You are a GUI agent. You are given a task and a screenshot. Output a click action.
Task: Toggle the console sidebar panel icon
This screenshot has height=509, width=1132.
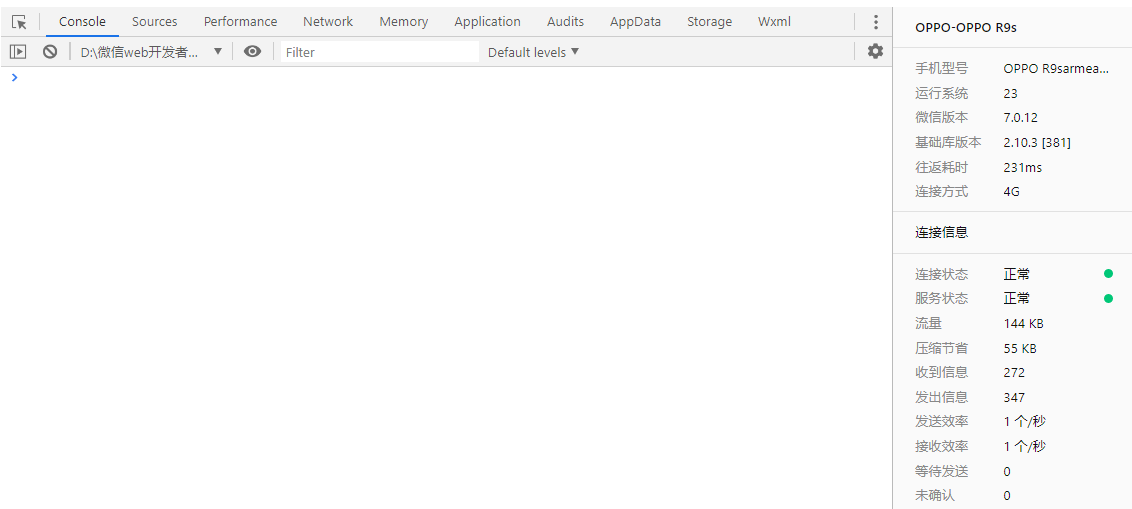pyautogui.click(x=18, y=52)
